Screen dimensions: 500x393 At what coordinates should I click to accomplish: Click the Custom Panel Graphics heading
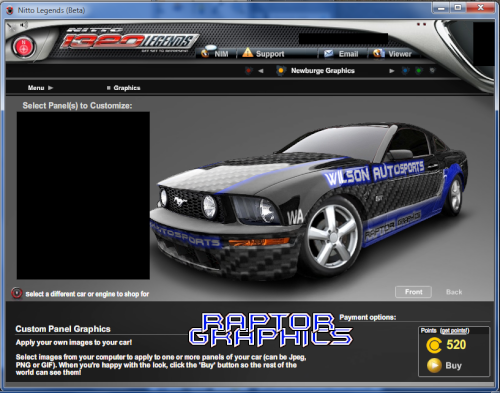click(63, 329)
